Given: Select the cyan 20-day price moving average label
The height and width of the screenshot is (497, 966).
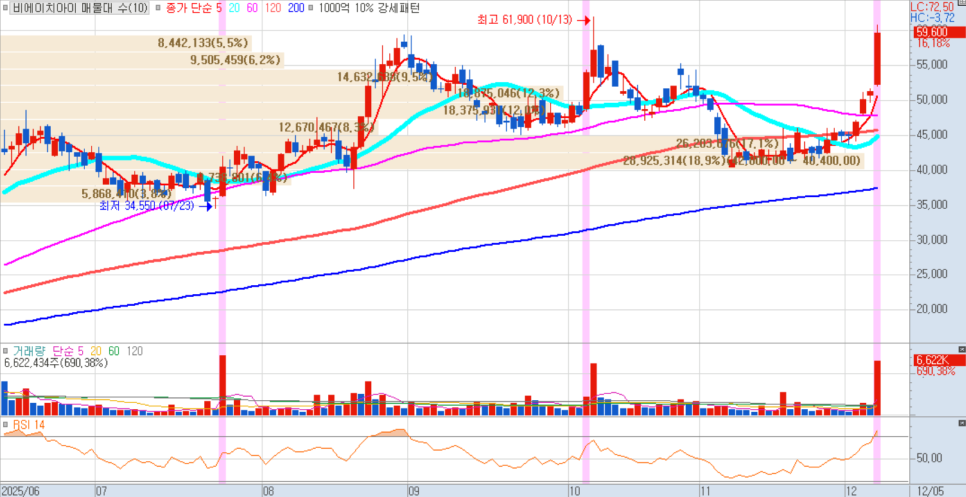Looking at the screenshot, I should [232, 8].
